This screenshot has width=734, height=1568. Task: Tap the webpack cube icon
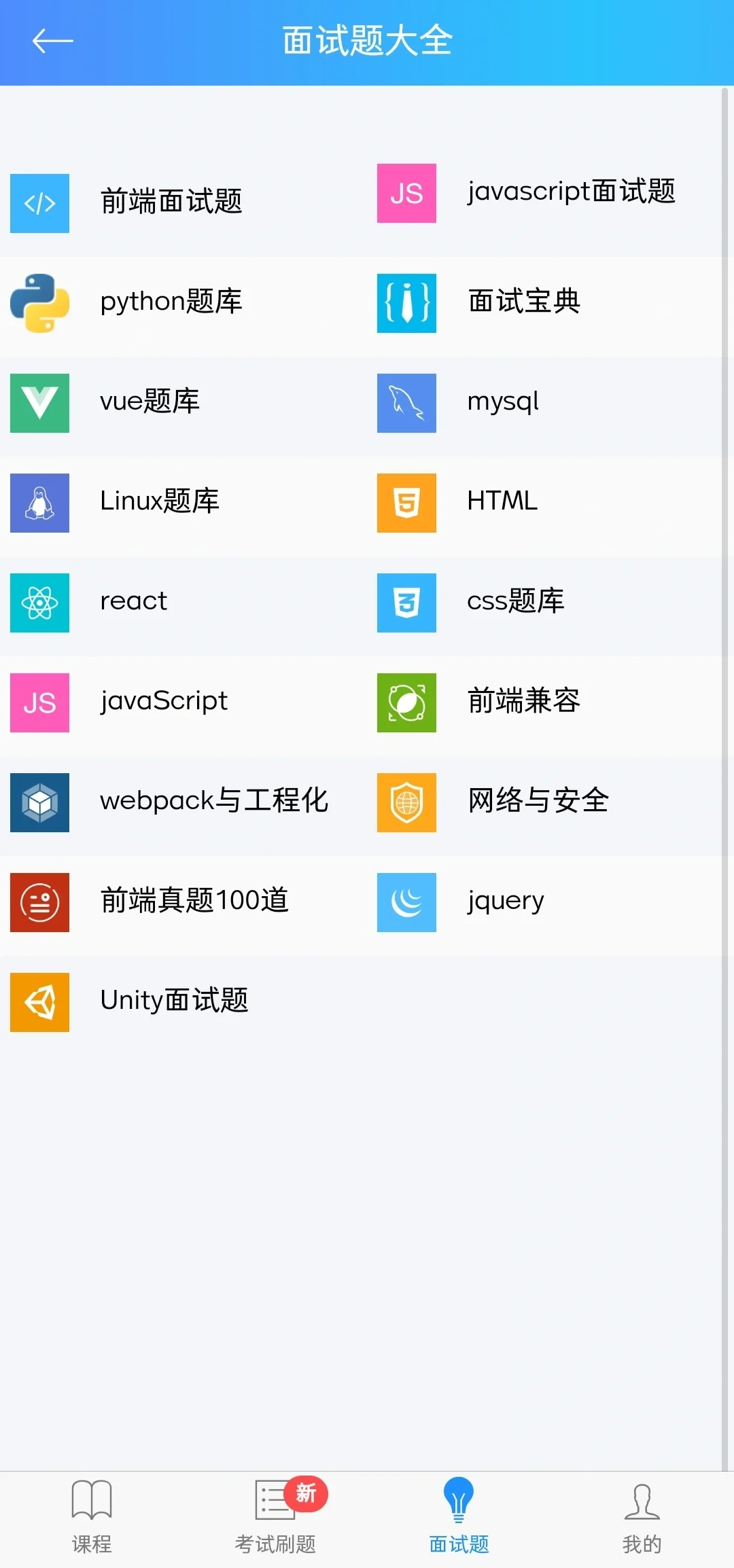39,802
